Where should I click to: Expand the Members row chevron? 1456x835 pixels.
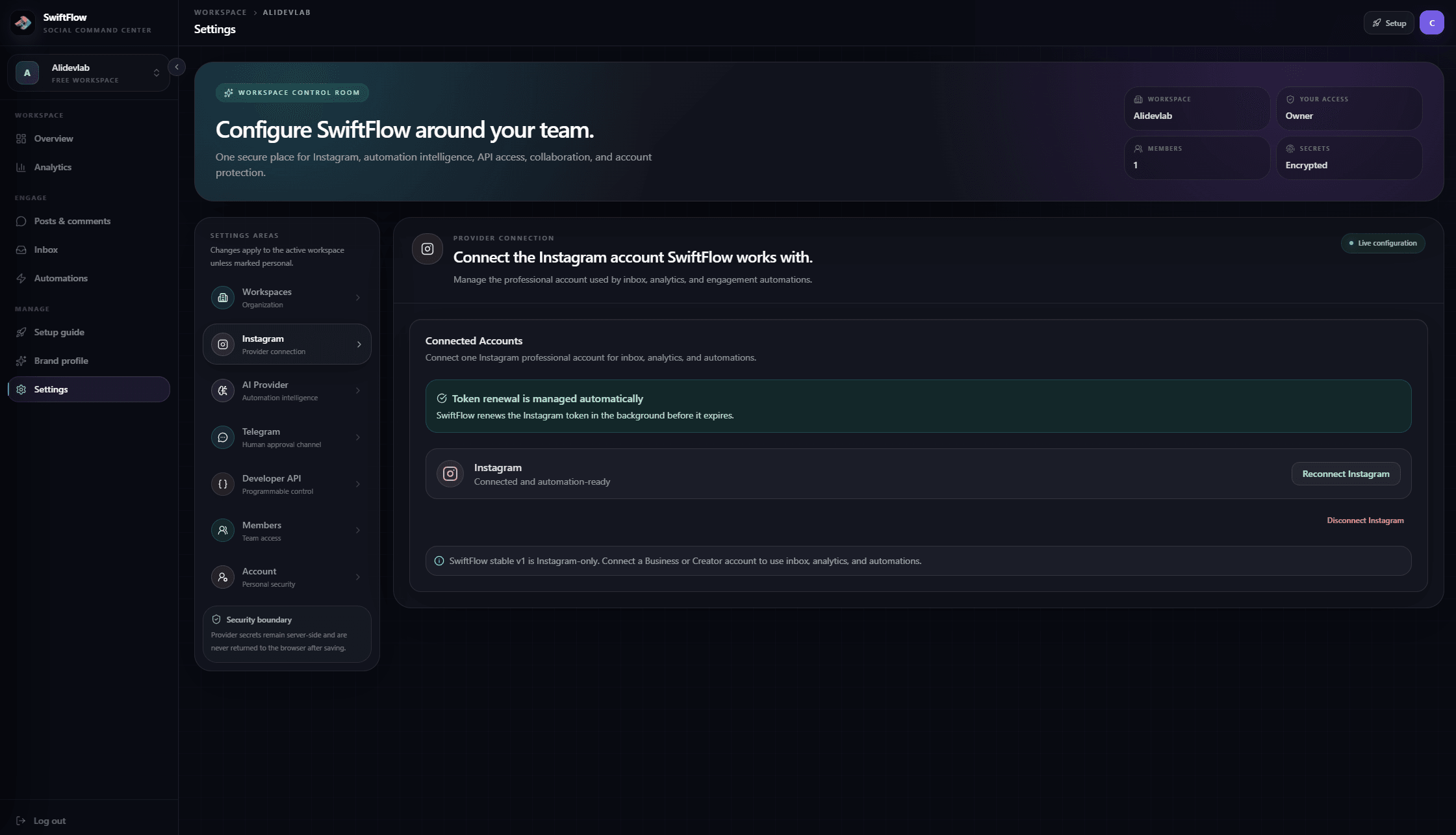point(358,530)
